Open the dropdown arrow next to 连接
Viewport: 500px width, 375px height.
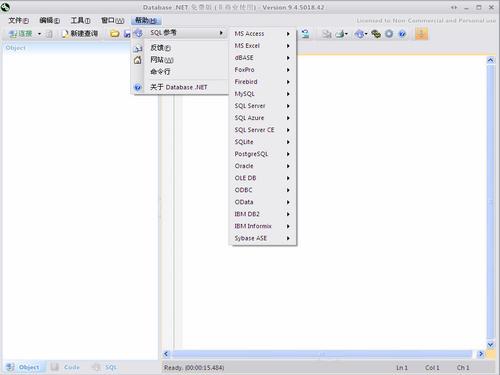pos(39,34)
